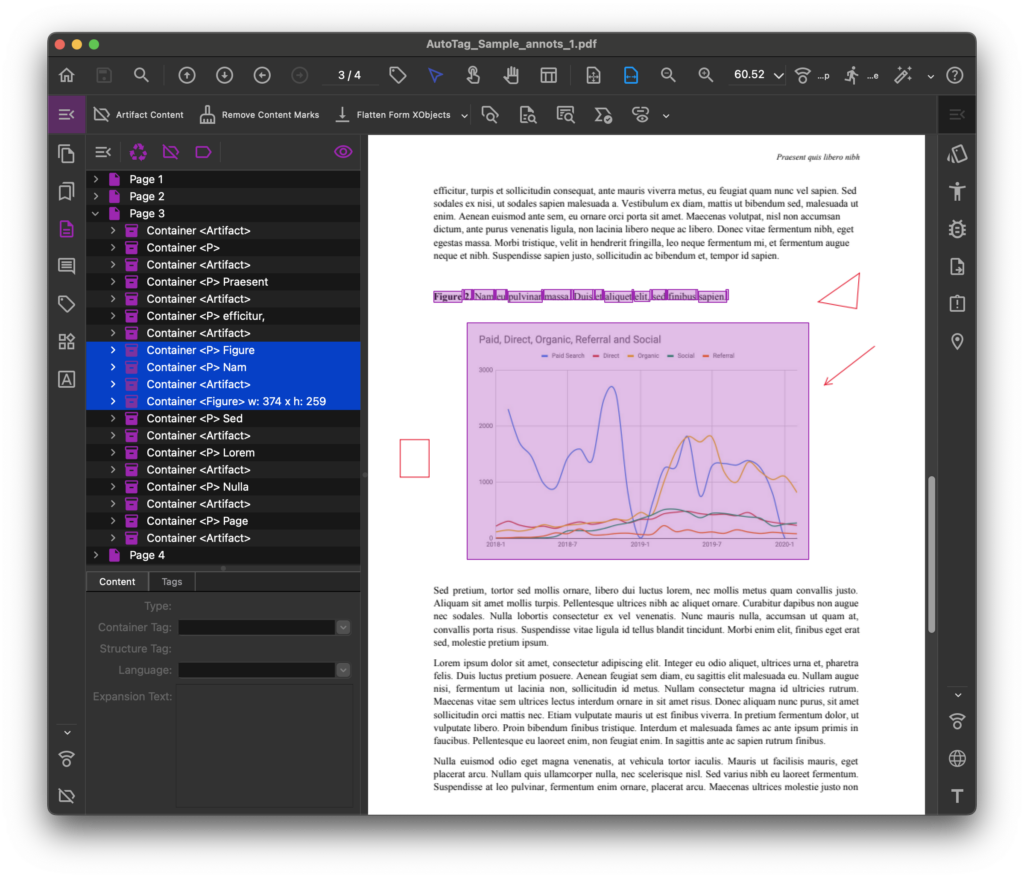
Task: Open the Container Tag dropdown
Action: [343, 627]
